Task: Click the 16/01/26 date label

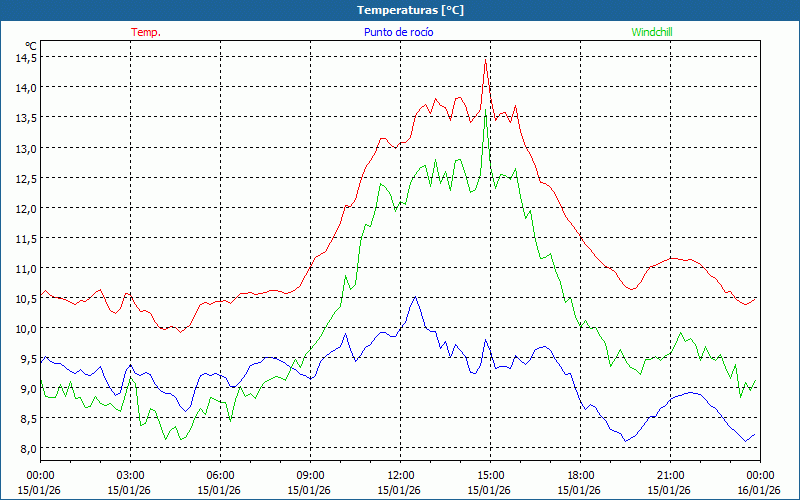Action: [759, 490]
